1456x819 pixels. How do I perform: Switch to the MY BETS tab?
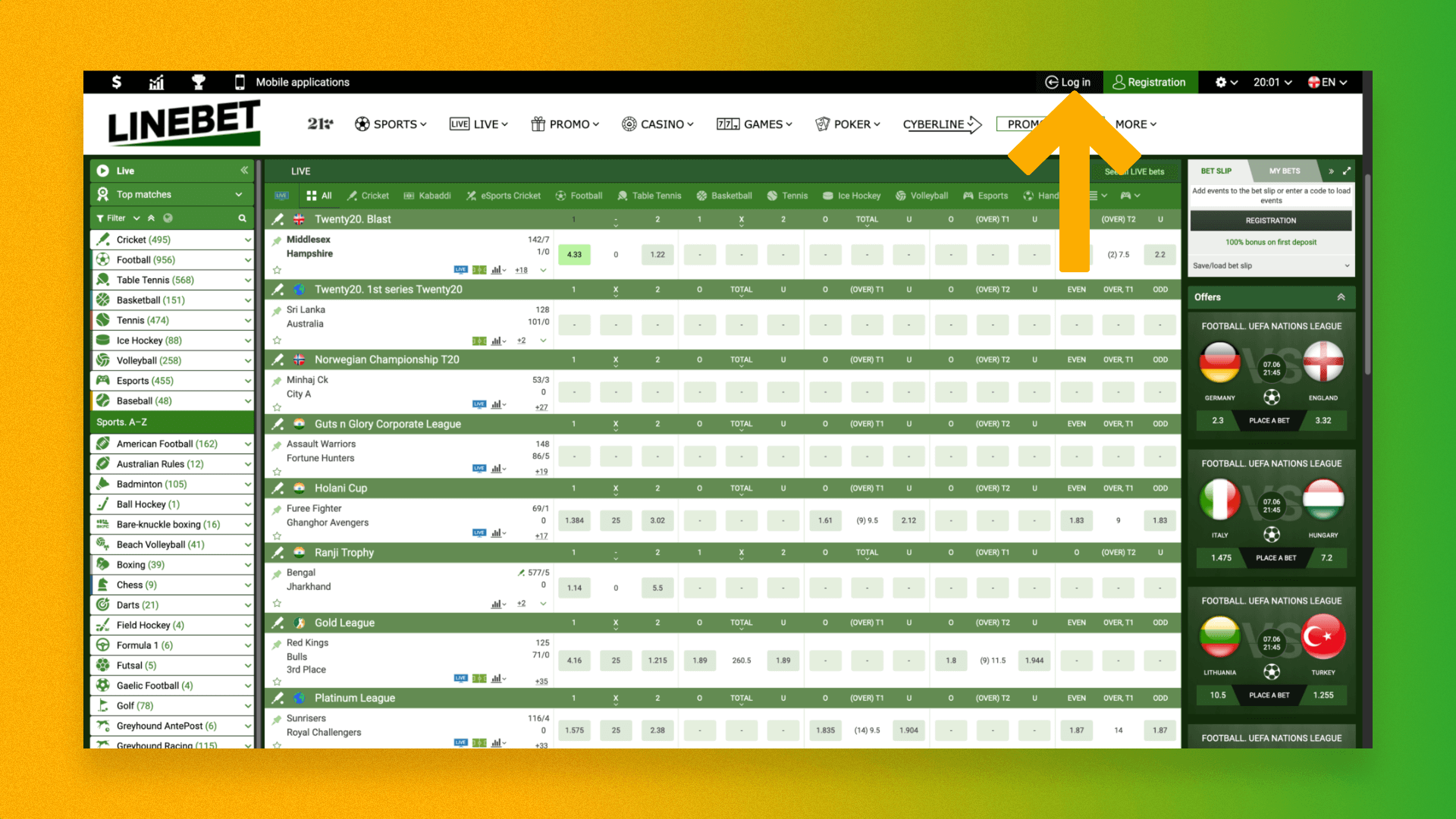[1285, 171]
